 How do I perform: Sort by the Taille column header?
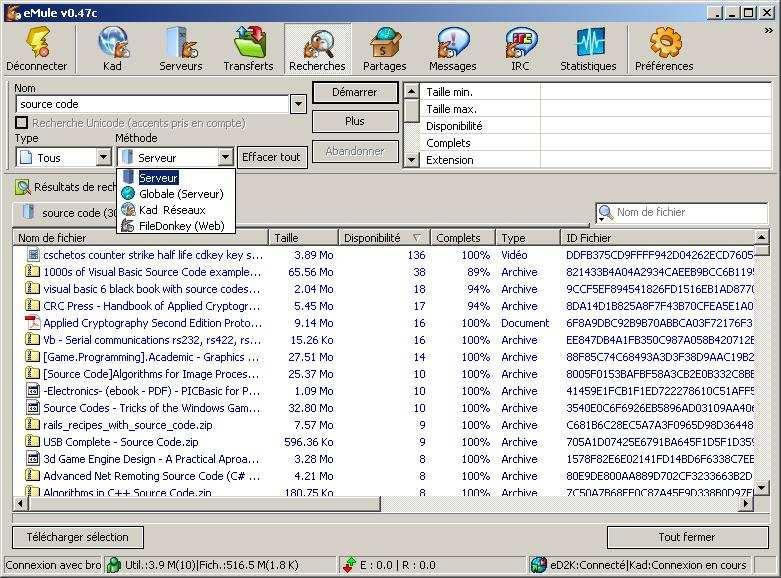(x=303, y=238)
